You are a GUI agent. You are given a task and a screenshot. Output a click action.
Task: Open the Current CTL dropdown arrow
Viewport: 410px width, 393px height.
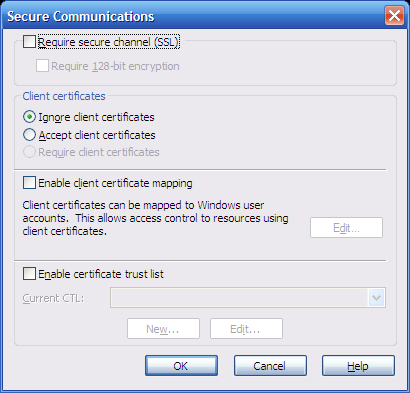point(377,298)
